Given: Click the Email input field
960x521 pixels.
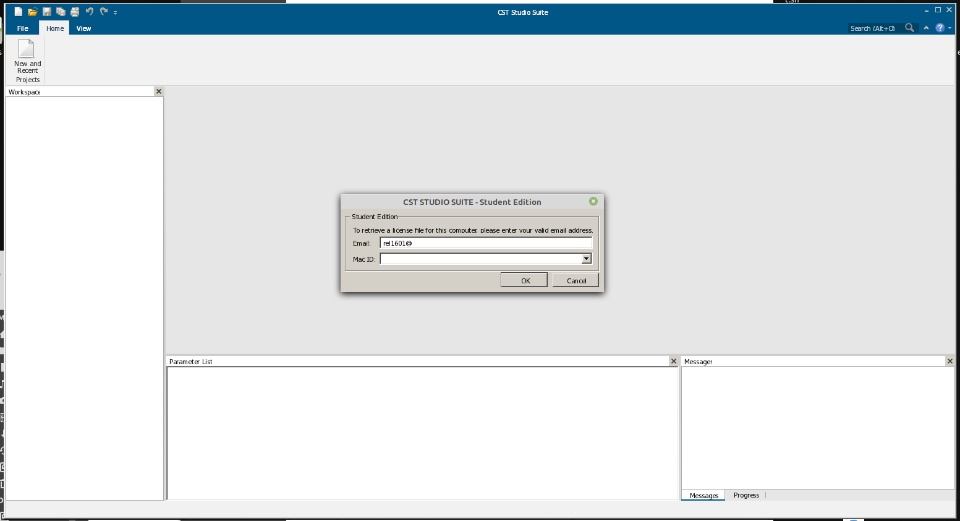Looking at the screenshot, I should [x=486, y=243].
